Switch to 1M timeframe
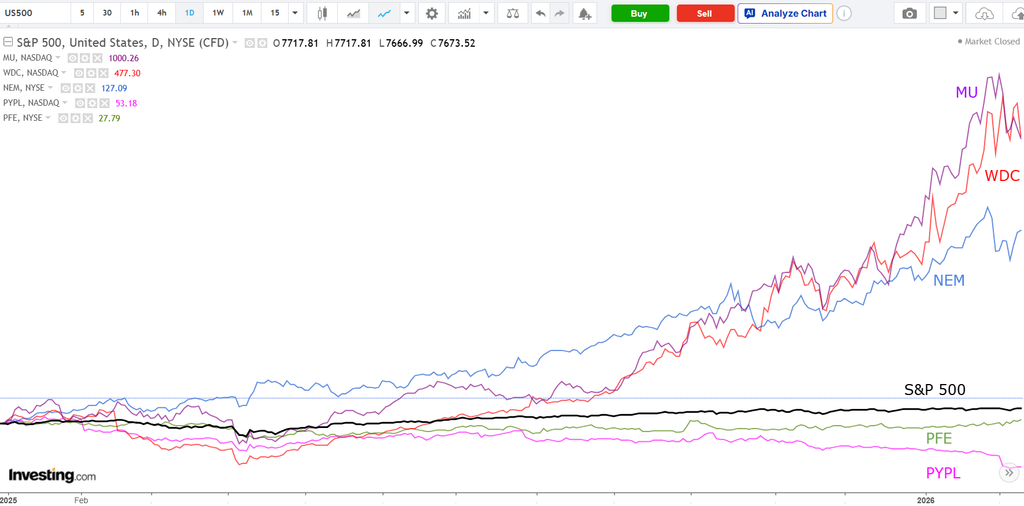 pos(247,13)
